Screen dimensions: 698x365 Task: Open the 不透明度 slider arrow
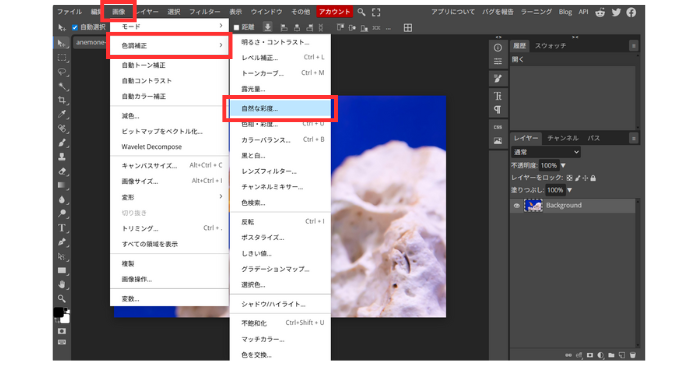[563, 166]
